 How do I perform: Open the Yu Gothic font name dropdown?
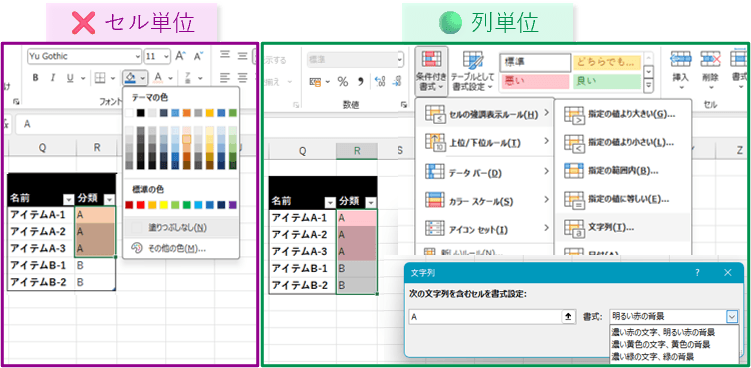[x=137, y=56]
